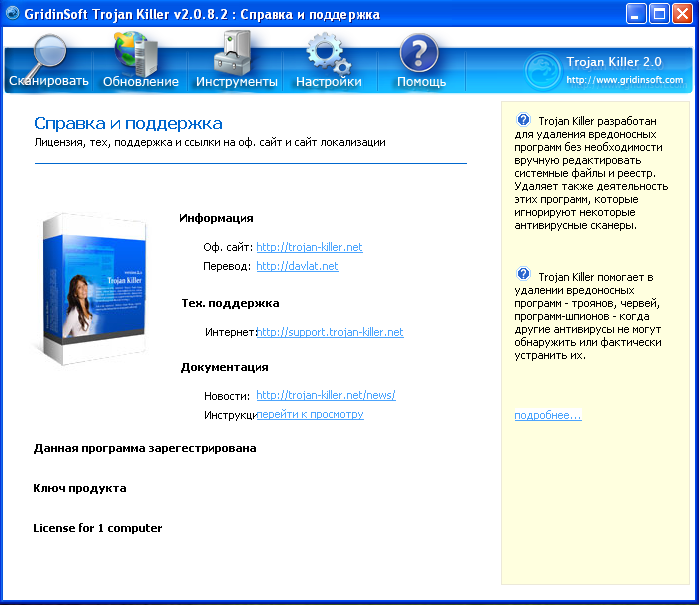Minimize the Trojan Killer window
This screenshot has height=605, width=699.
click(636, 13)
